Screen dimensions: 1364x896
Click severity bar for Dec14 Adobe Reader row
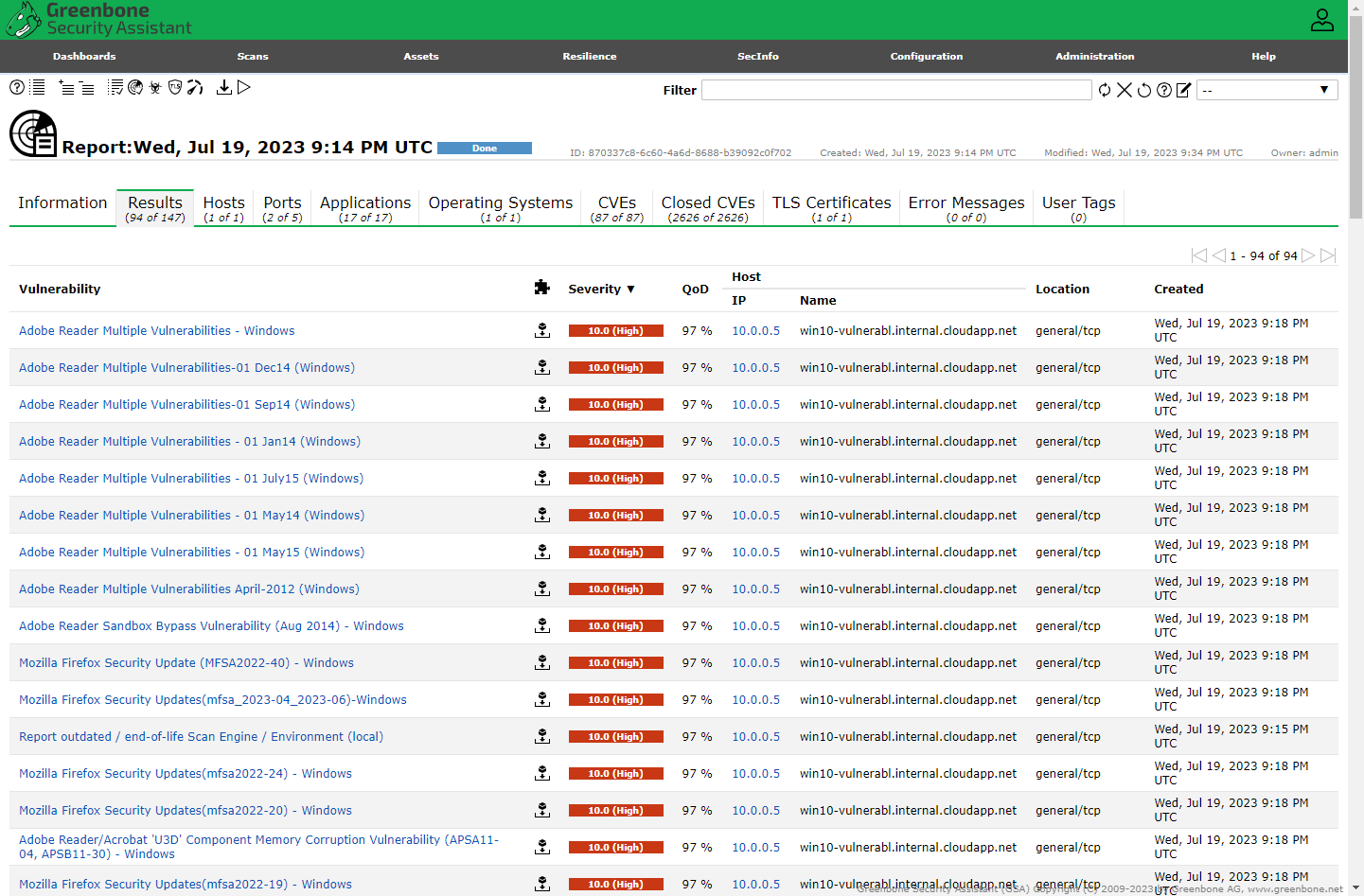615,368
